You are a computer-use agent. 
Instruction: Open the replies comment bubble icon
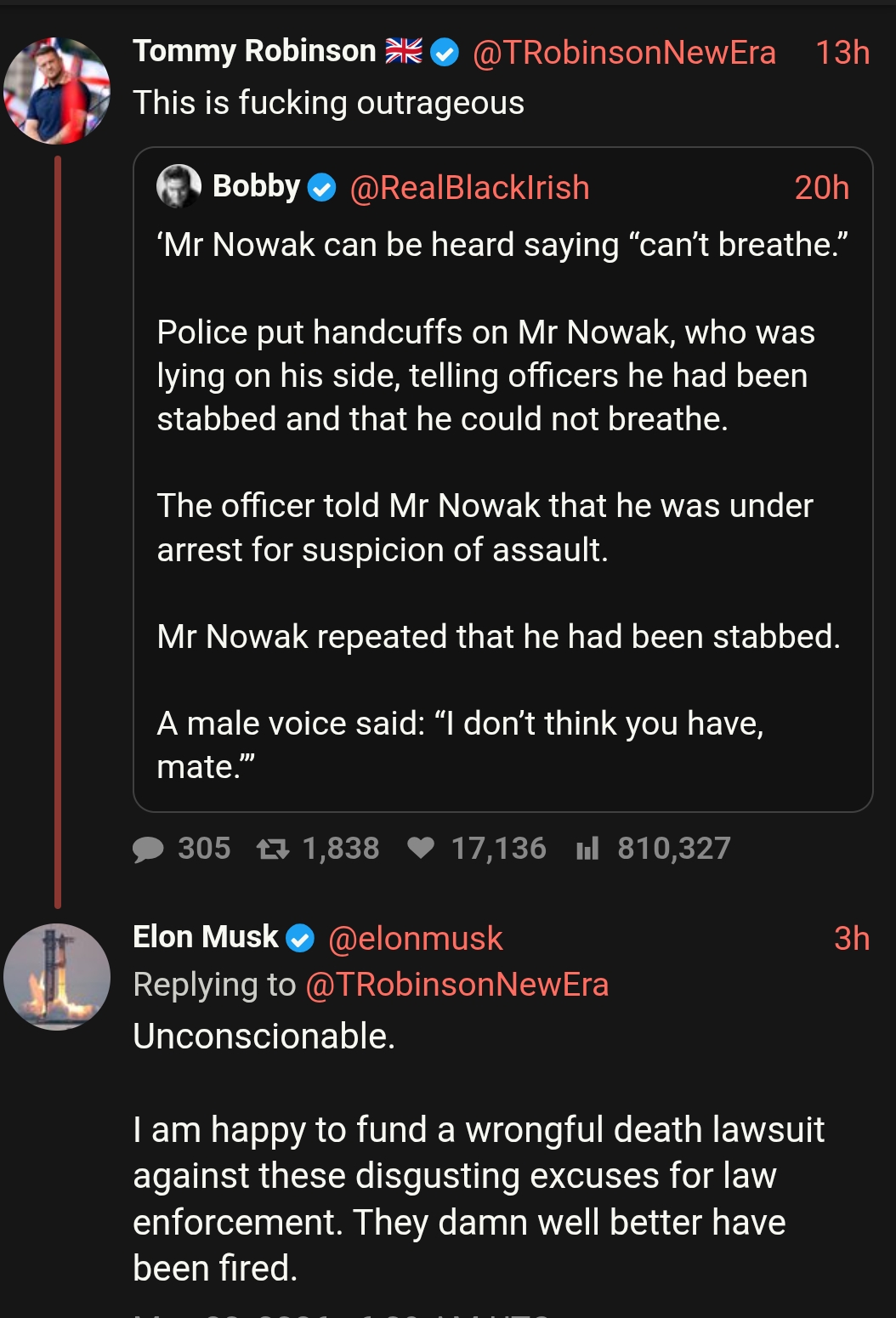149,849
